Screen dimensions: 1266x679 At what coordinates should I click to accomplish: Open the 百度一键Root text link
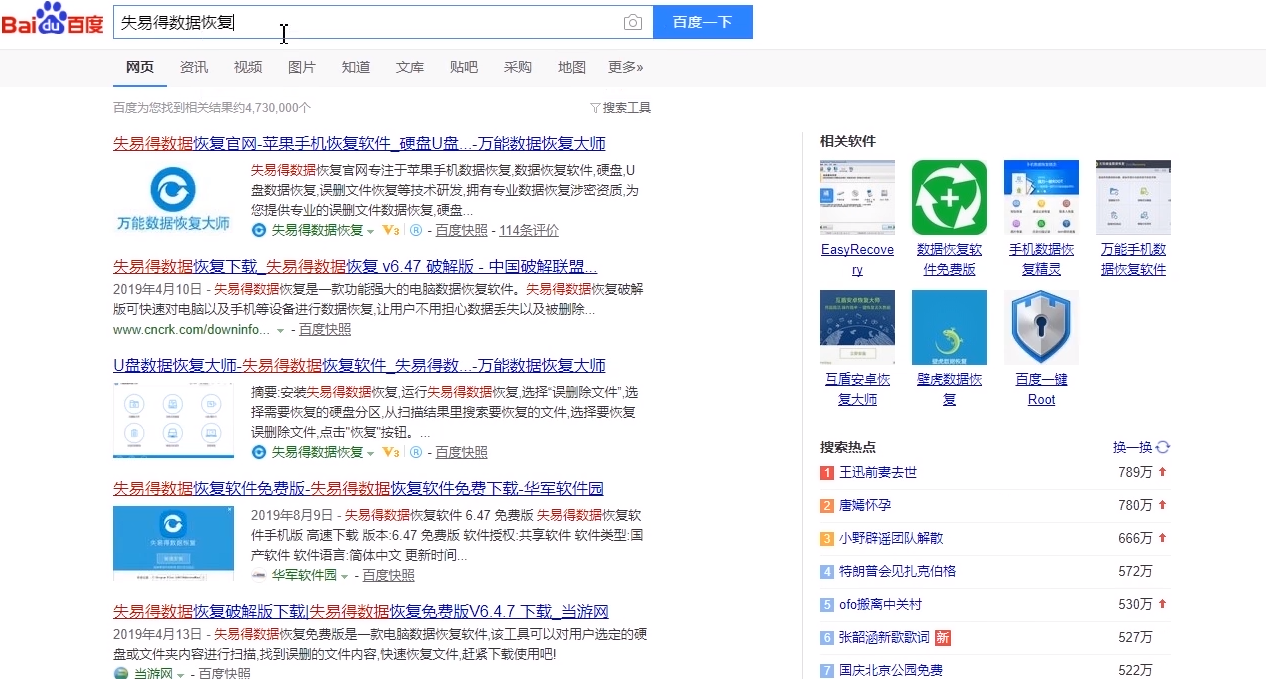coord(1041,389)
